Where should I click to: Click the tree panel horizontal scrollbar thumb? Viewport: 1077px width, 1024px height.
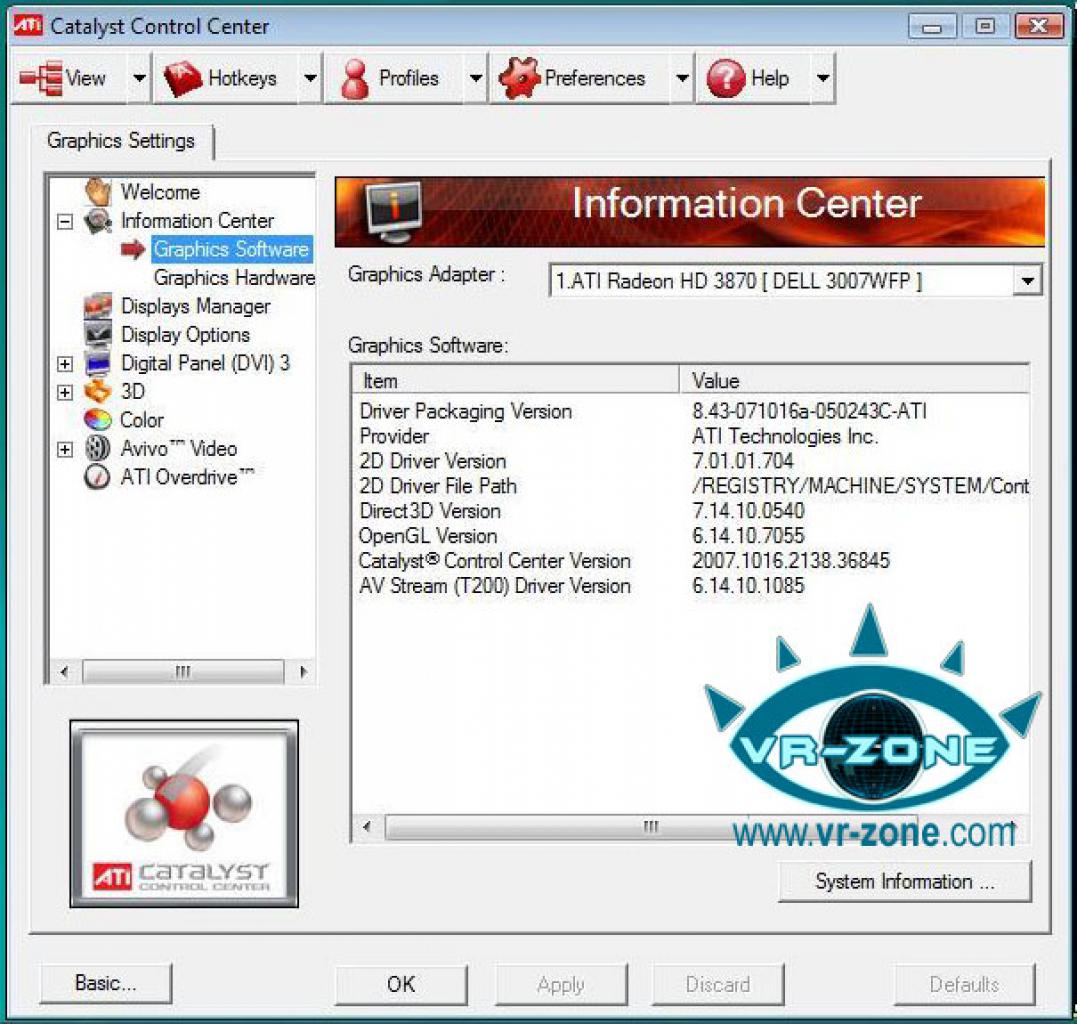[x=183, y=671]
